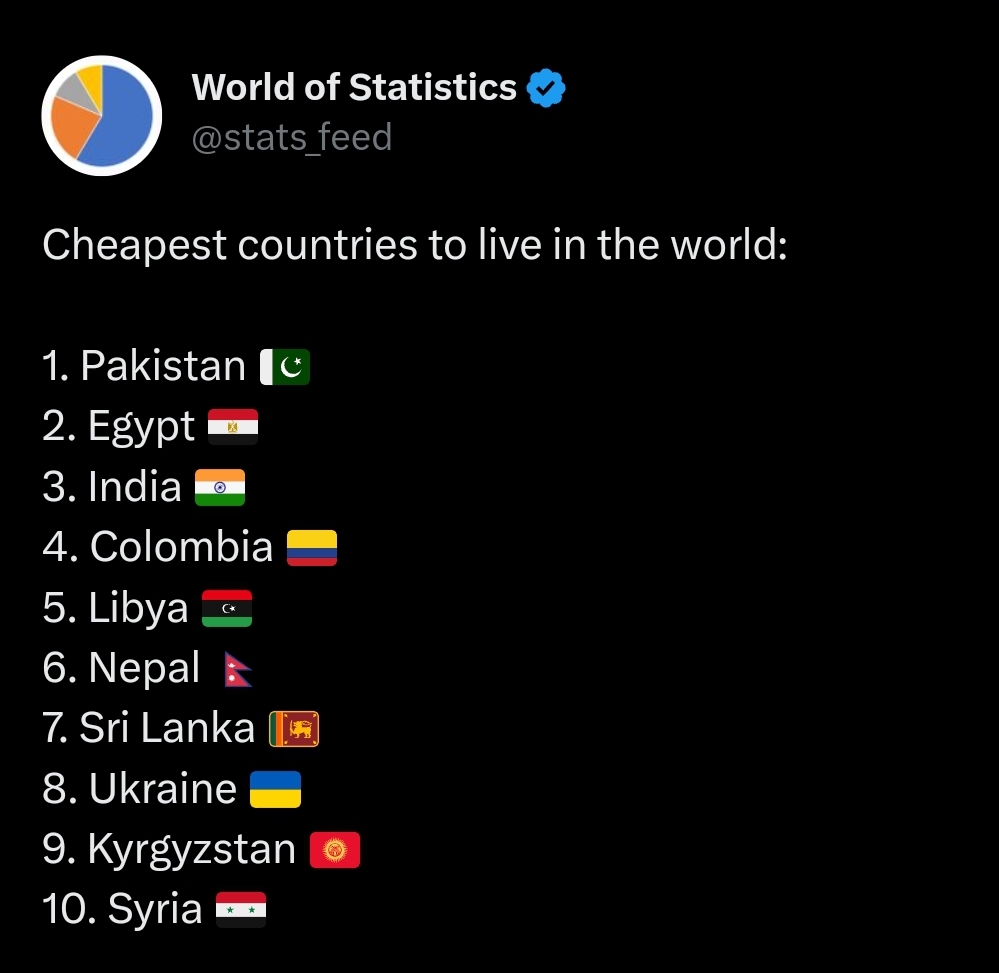Click the Pakistan flag emoji
Viewport: 999px width, 973px height.
(285, 367)
